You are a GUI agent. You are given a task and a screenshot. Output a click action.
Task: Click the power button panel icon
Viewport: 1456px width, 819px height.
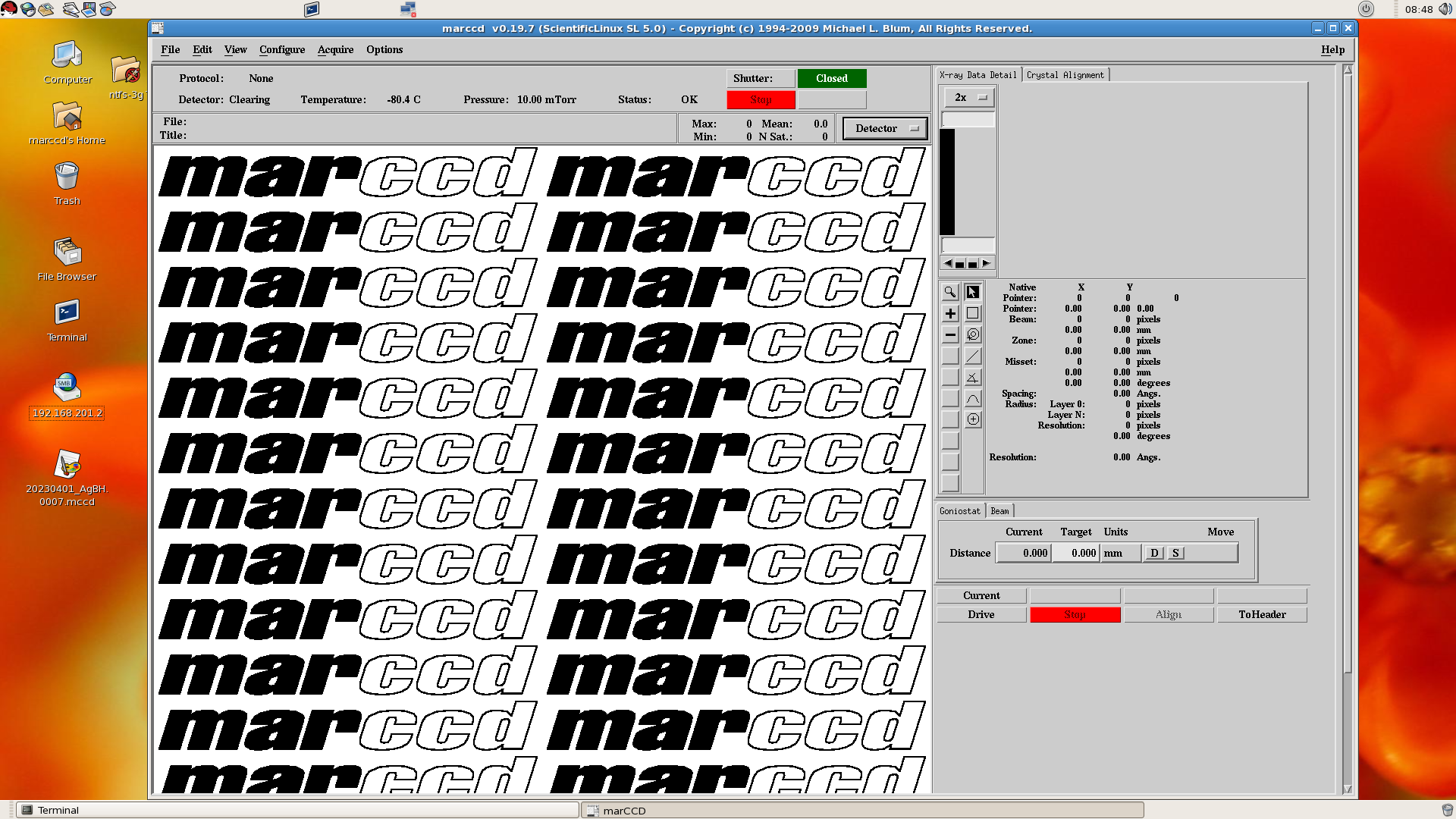(1366, 9)
